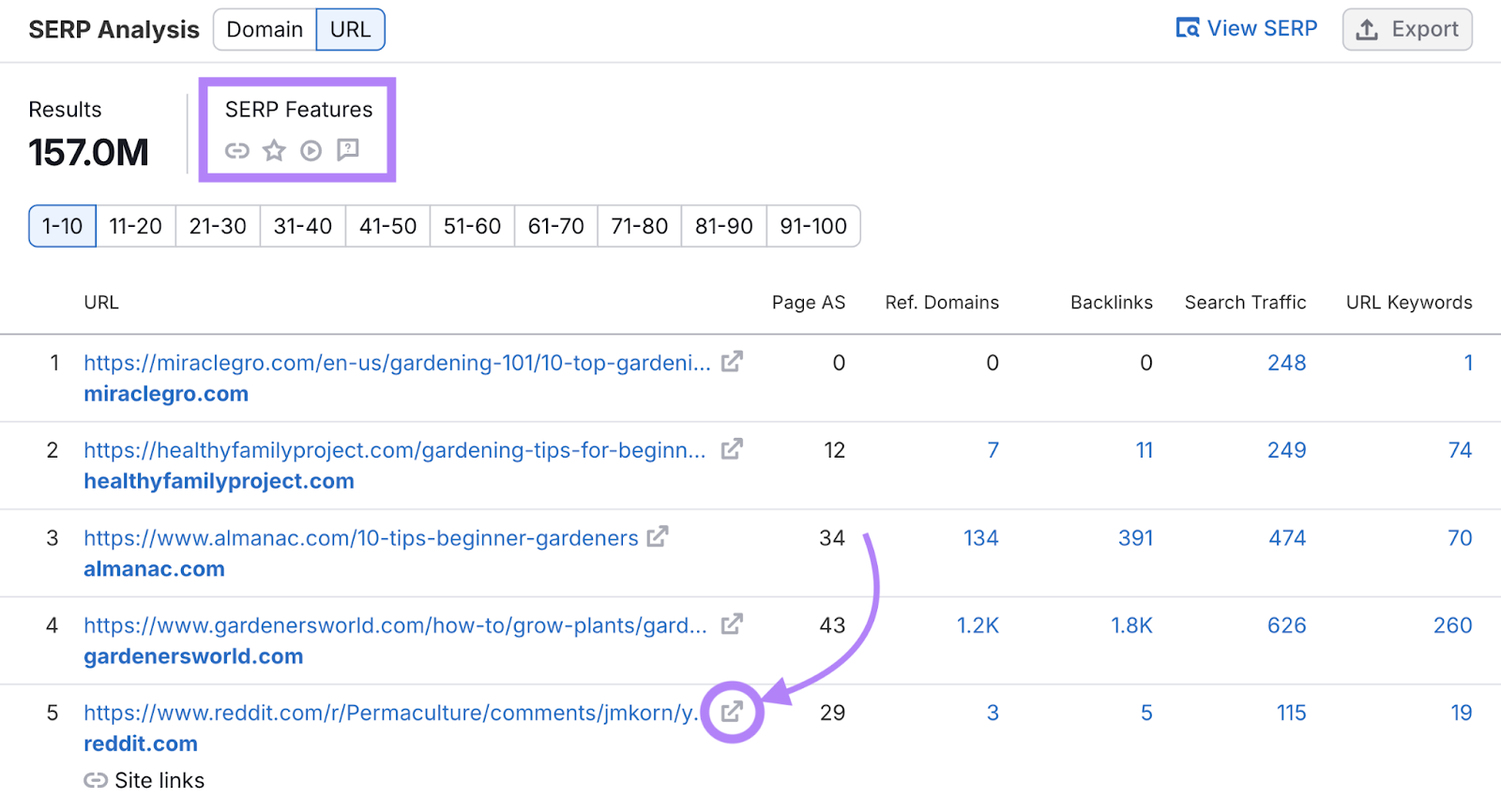Open almanac.com URL external link icon
This screenshot has height=812, width=1501.
(x=658, y=536)
